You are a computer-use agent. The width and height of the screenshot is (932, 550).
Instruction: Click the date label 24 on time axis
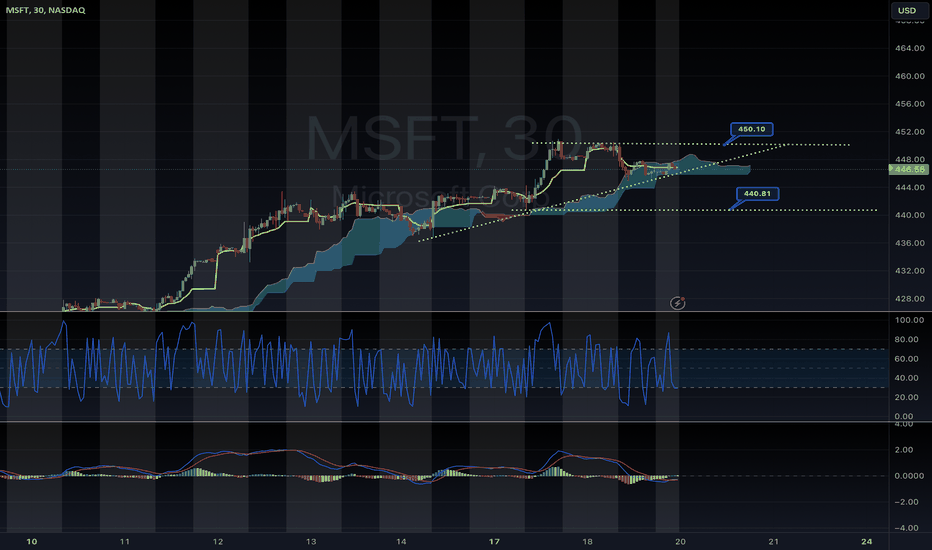point(867,541)
